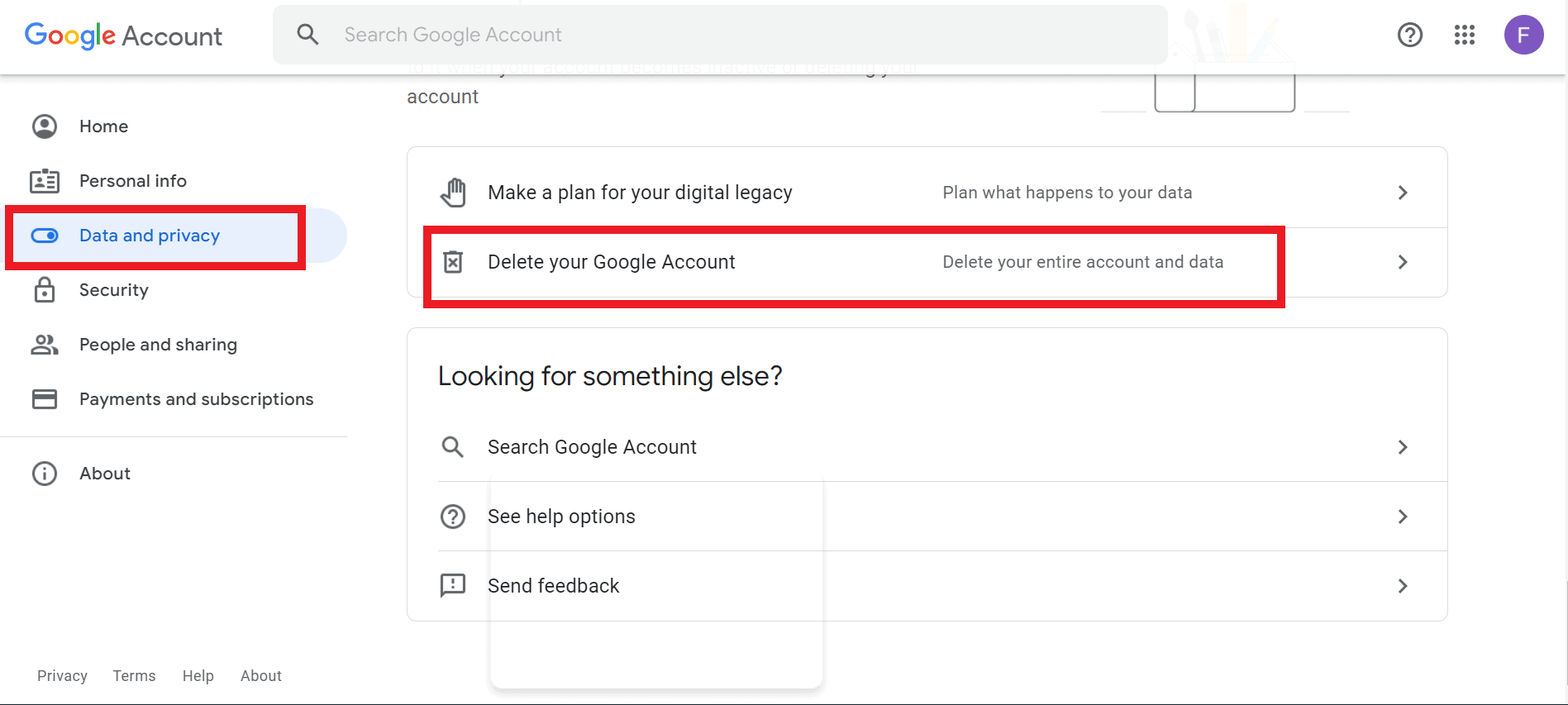This screenshot has height=705, width=1568.
Task: Open the chevron on Search Google Account row
Action: 1403,447
